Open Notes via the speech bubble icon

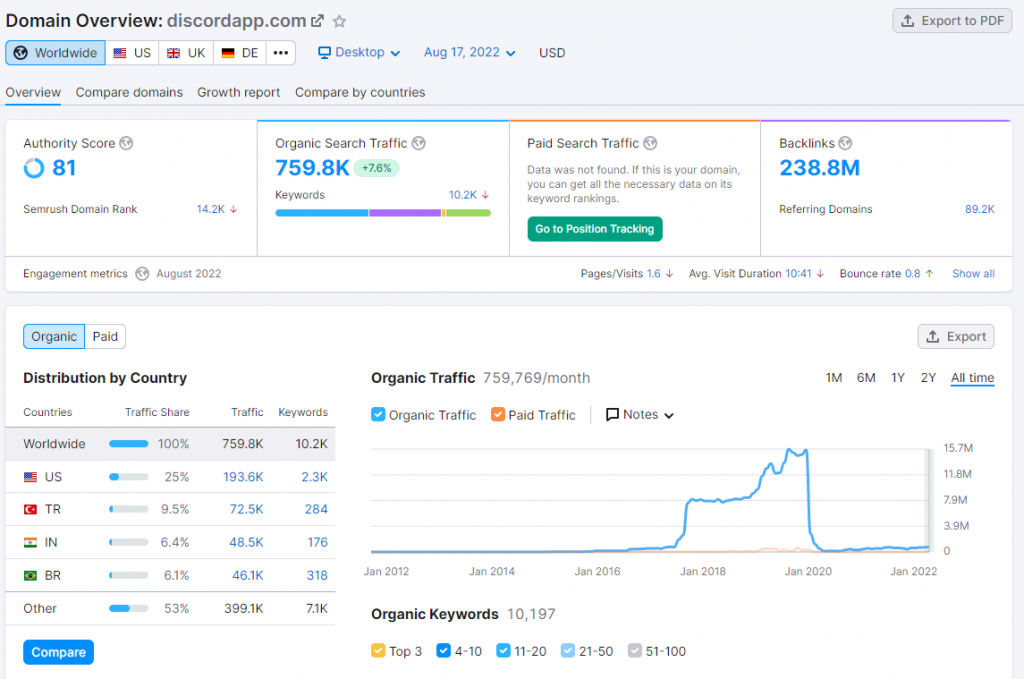tap(612, 414)
